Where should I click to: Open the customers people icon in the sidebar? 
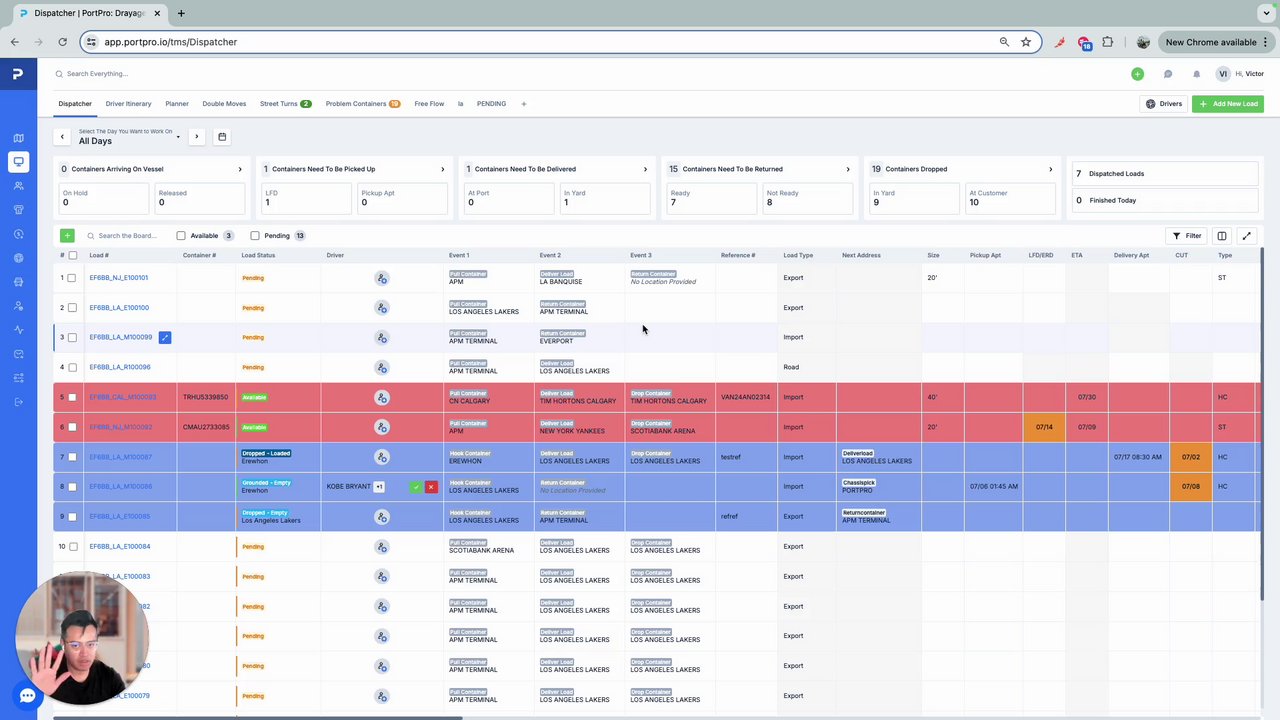click(x=18, y=186)
